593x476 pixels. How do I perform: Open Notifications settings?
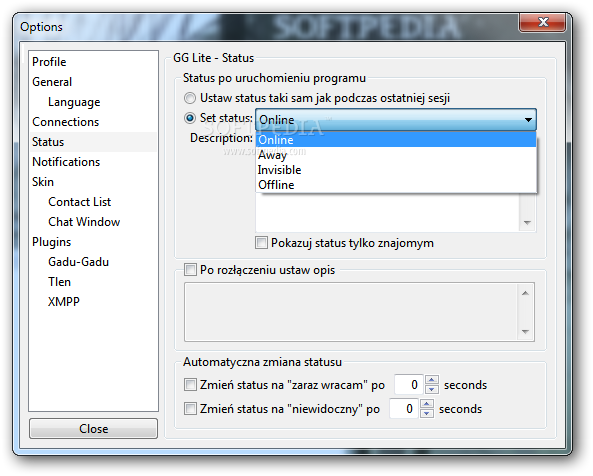(x=66, y=162)
